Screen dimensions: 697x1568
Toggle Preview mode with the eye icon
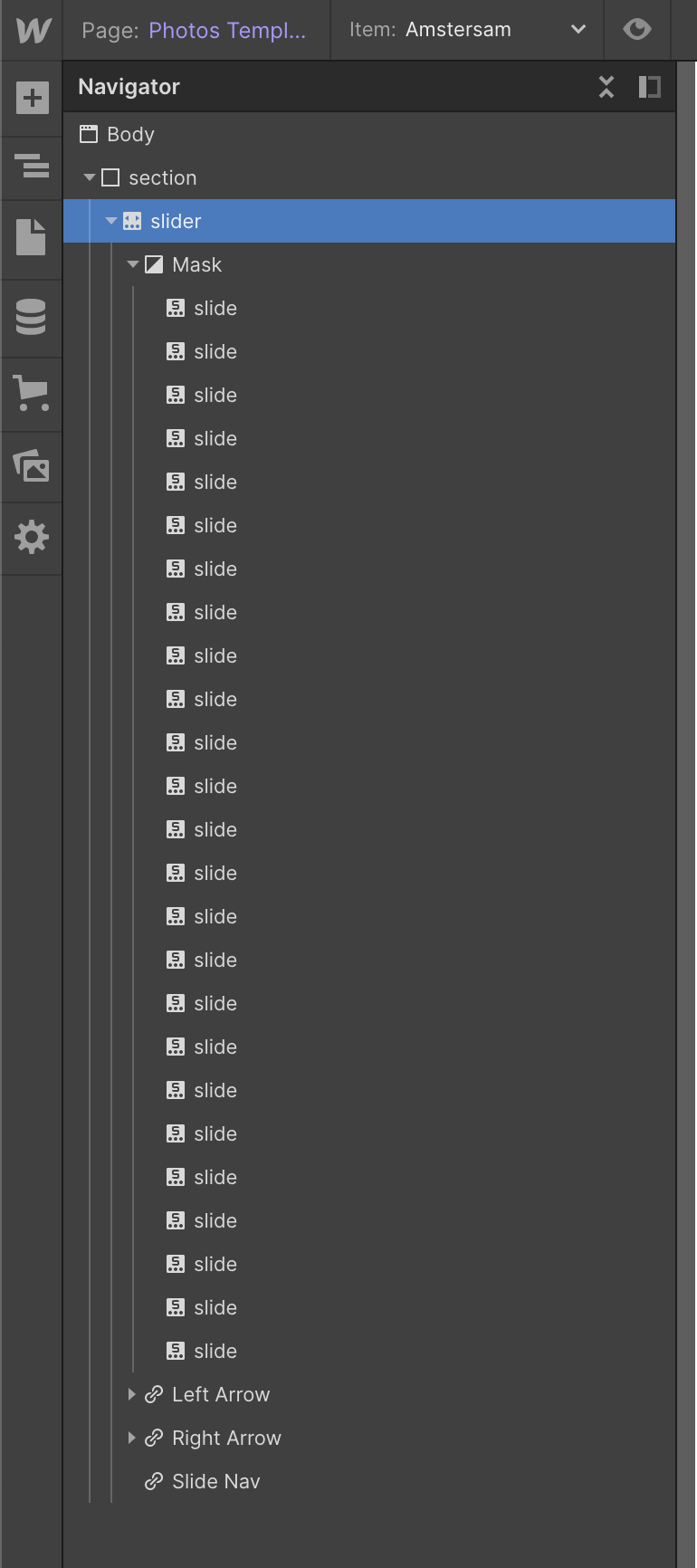(x=637, y=29)
